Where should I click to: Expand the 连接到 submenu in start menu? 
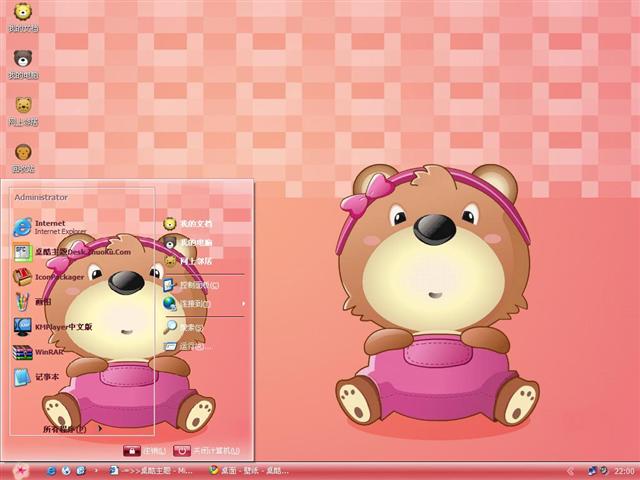point(204,304)
